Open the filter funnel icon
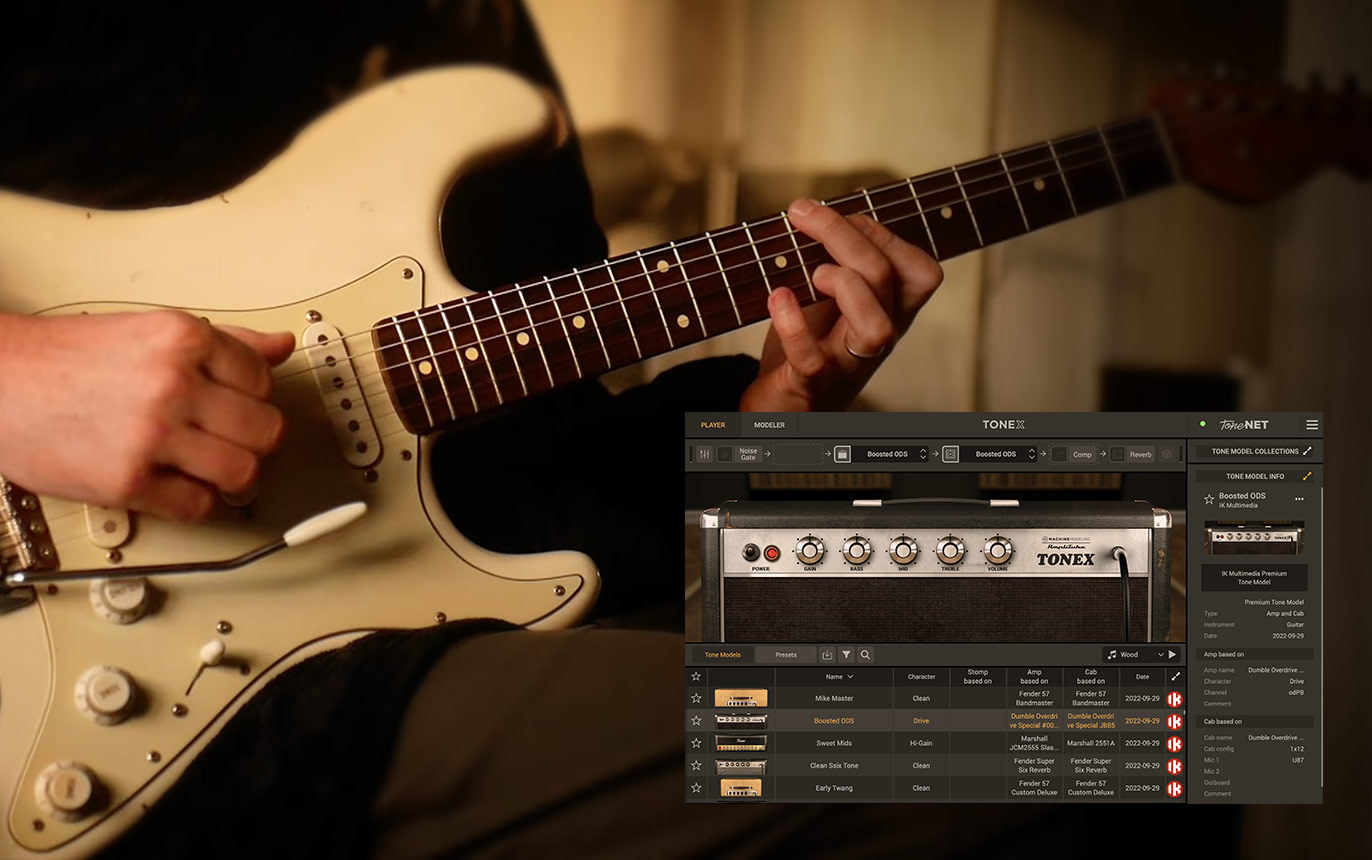Viewport: 1372px width, 860px height. click(846, 655)
